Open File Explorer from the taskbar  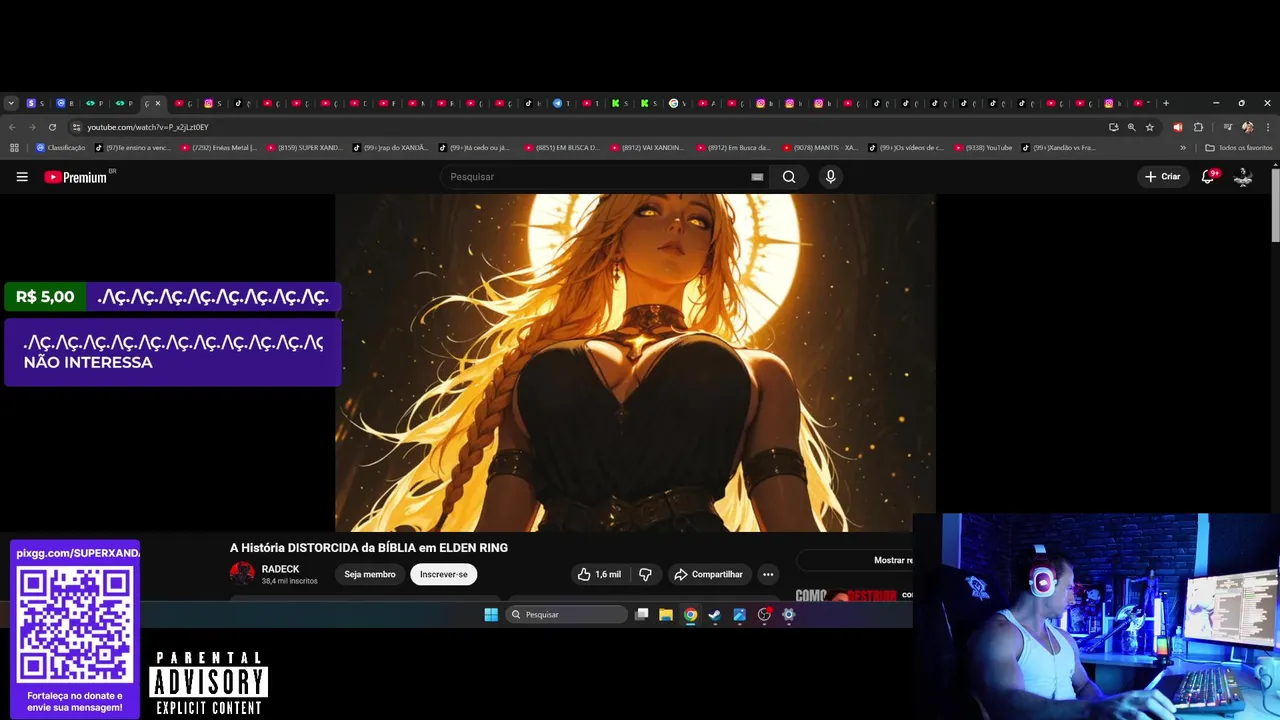coord(666,615)
